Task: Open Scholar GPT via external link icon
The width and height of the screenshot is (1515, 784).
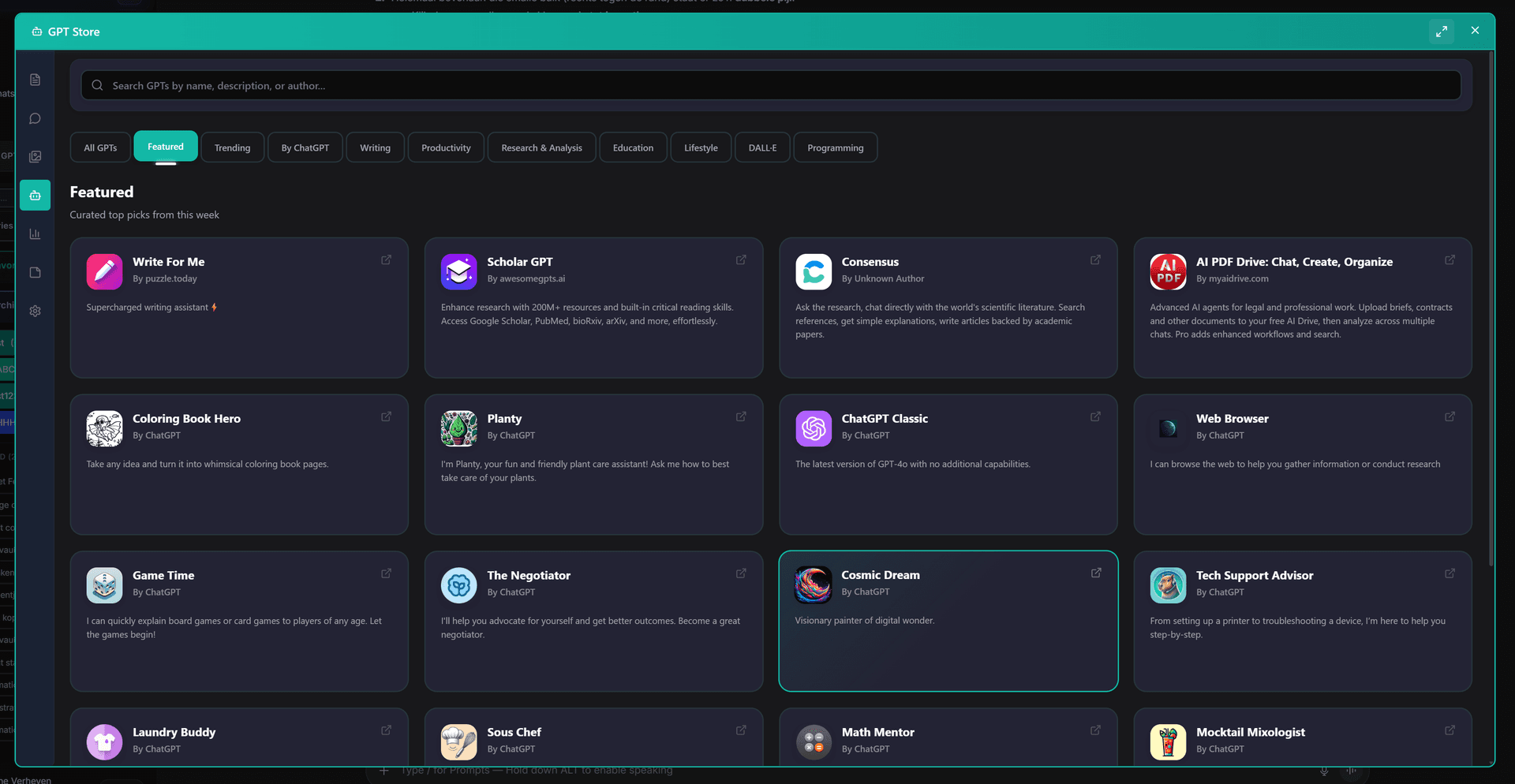Action: [740, 259]
